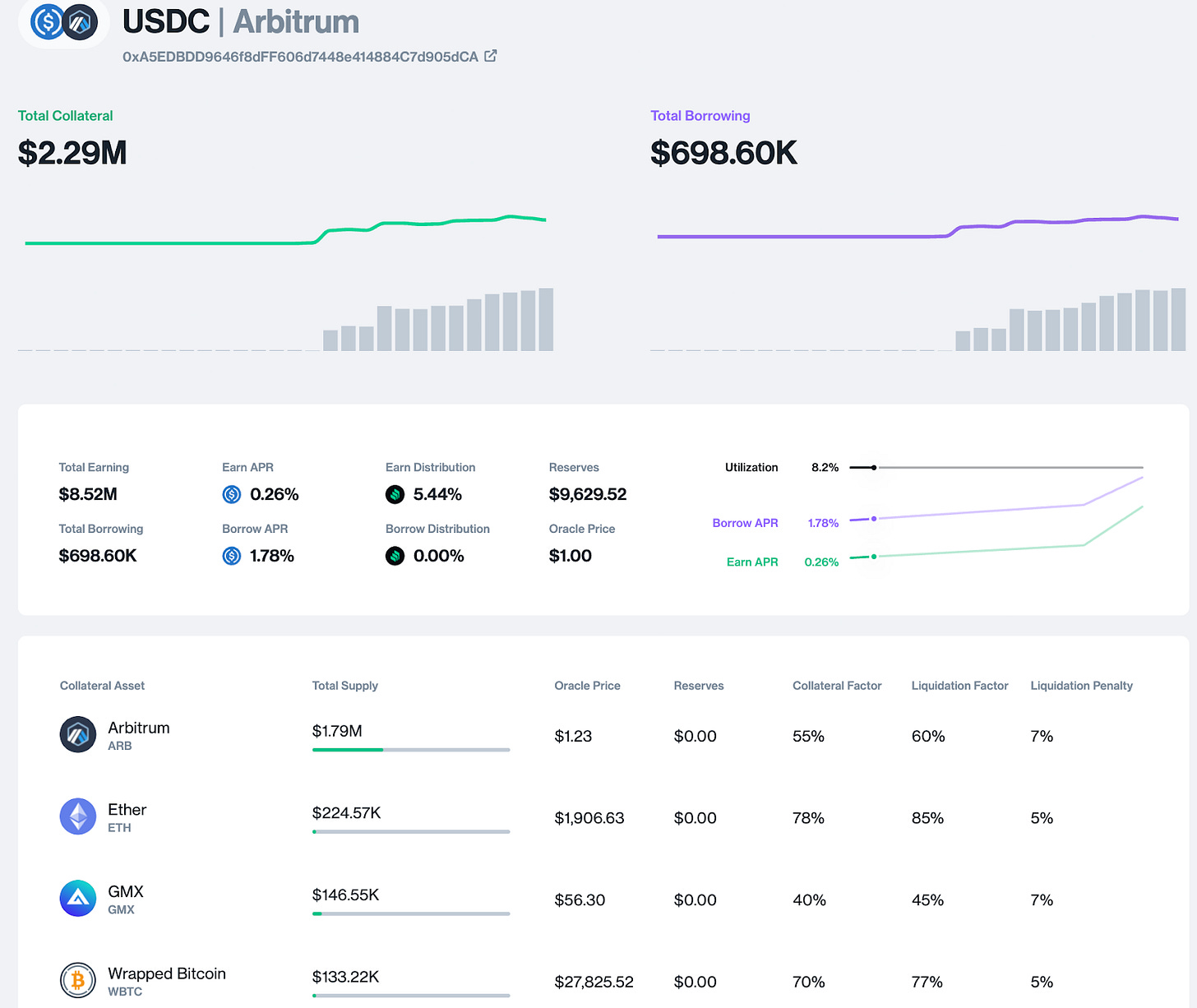Click the Oracle Price $1.00 value

coord(571,556)
